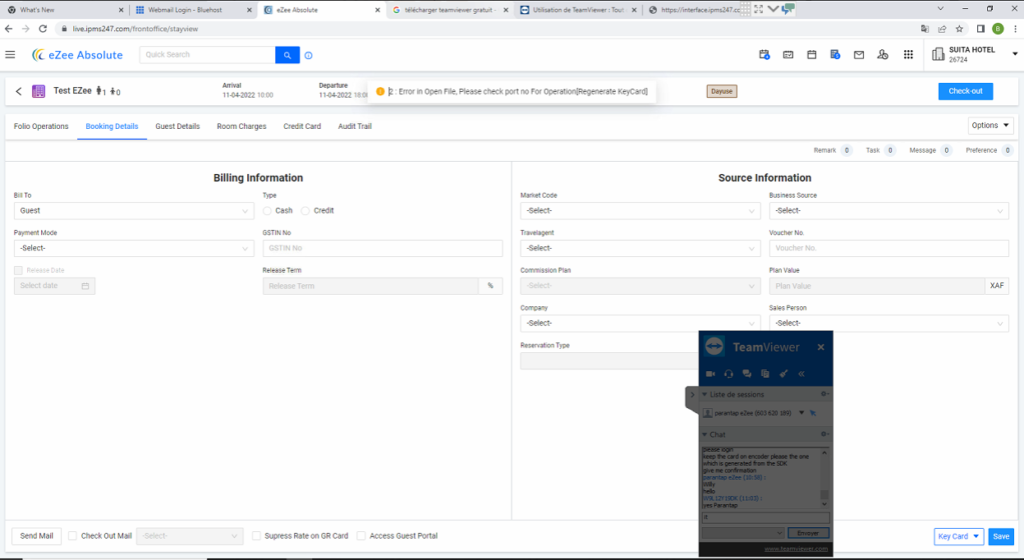Open Liste de sessions gear settings
This screenshot has width=1024, height=560.
pos(824,394)
